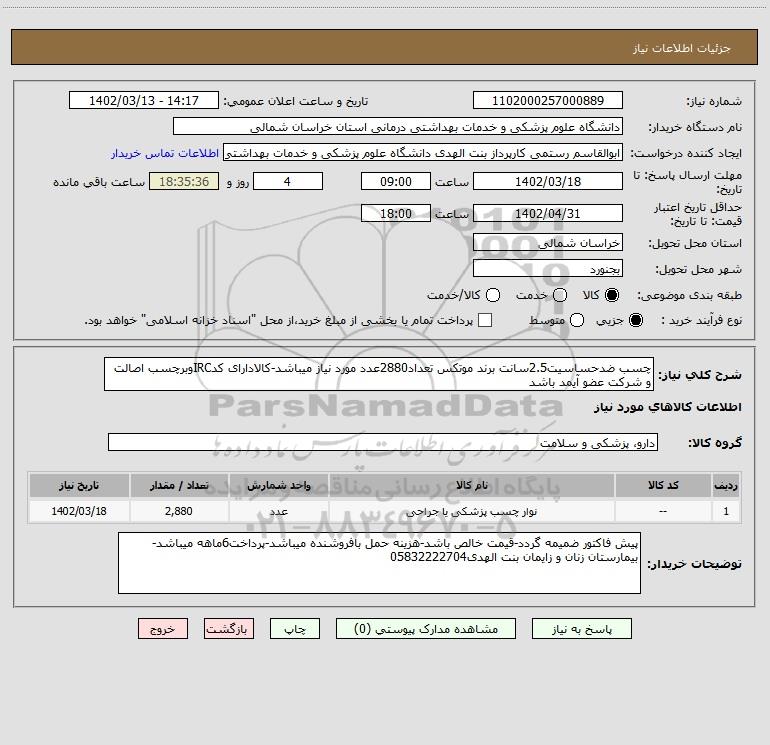Screen dimensions: 770x745
Task: Click the response deadline date 1402/03/18 field
Action: 548,181
